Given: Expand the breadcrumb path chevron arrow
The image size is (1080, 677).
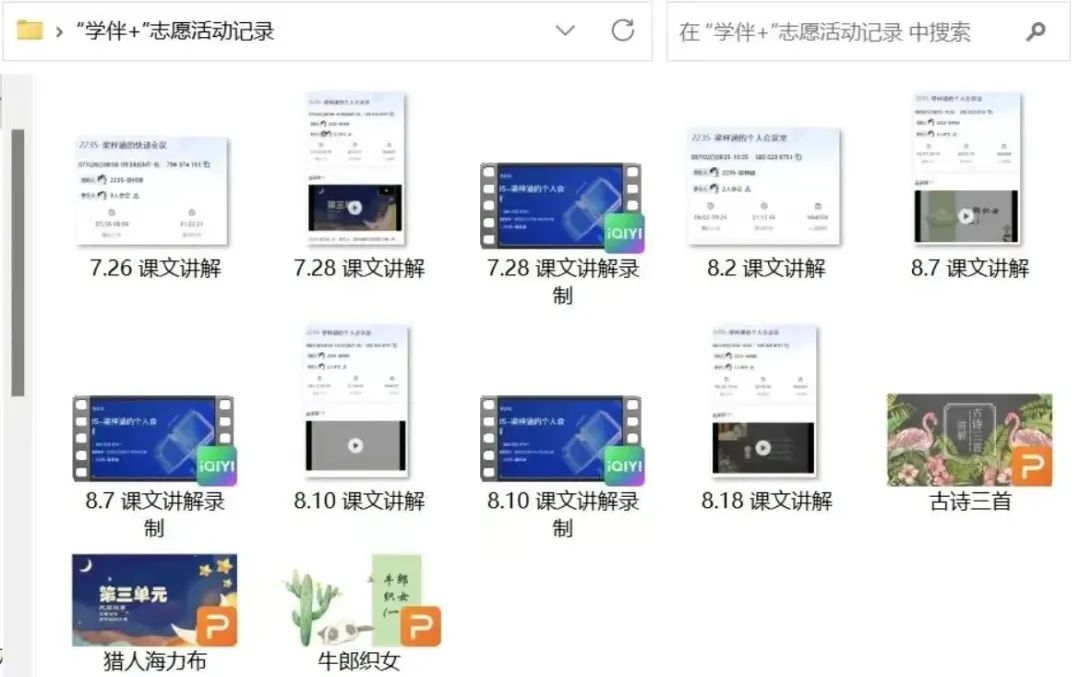Looking at the screenshot, I should 60,31.
